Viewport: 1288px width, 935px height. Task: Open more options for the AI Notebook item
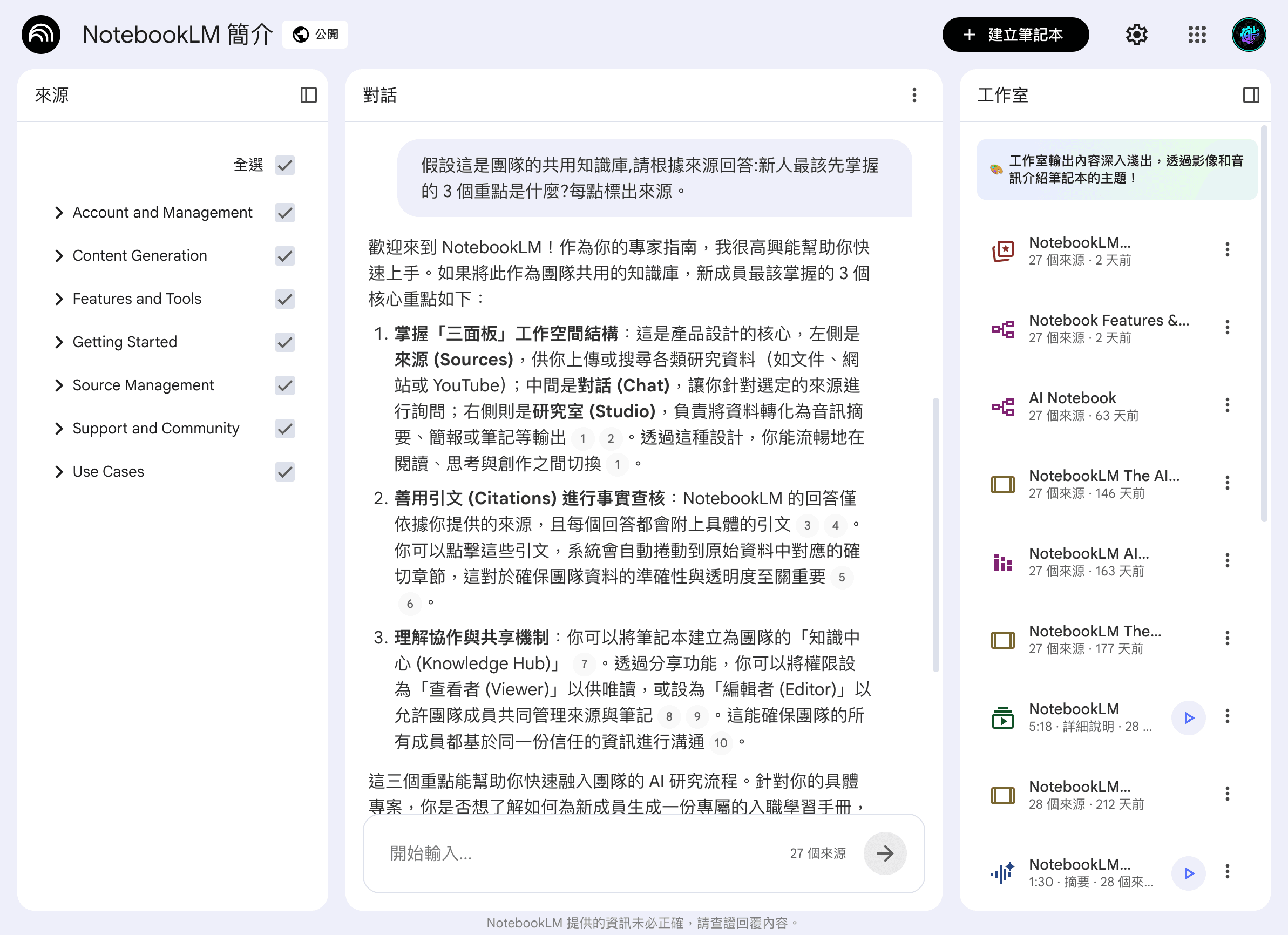(1227, 405)
